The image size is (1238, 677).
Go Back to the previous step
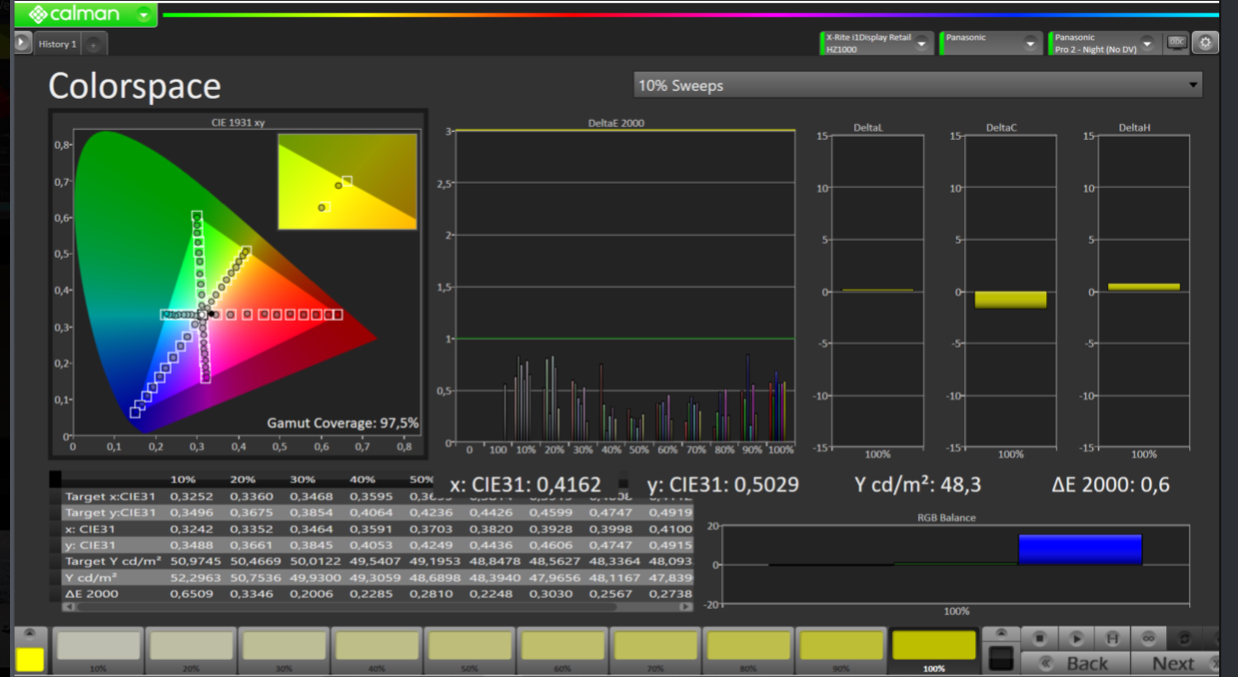(x=1078, y=662)
